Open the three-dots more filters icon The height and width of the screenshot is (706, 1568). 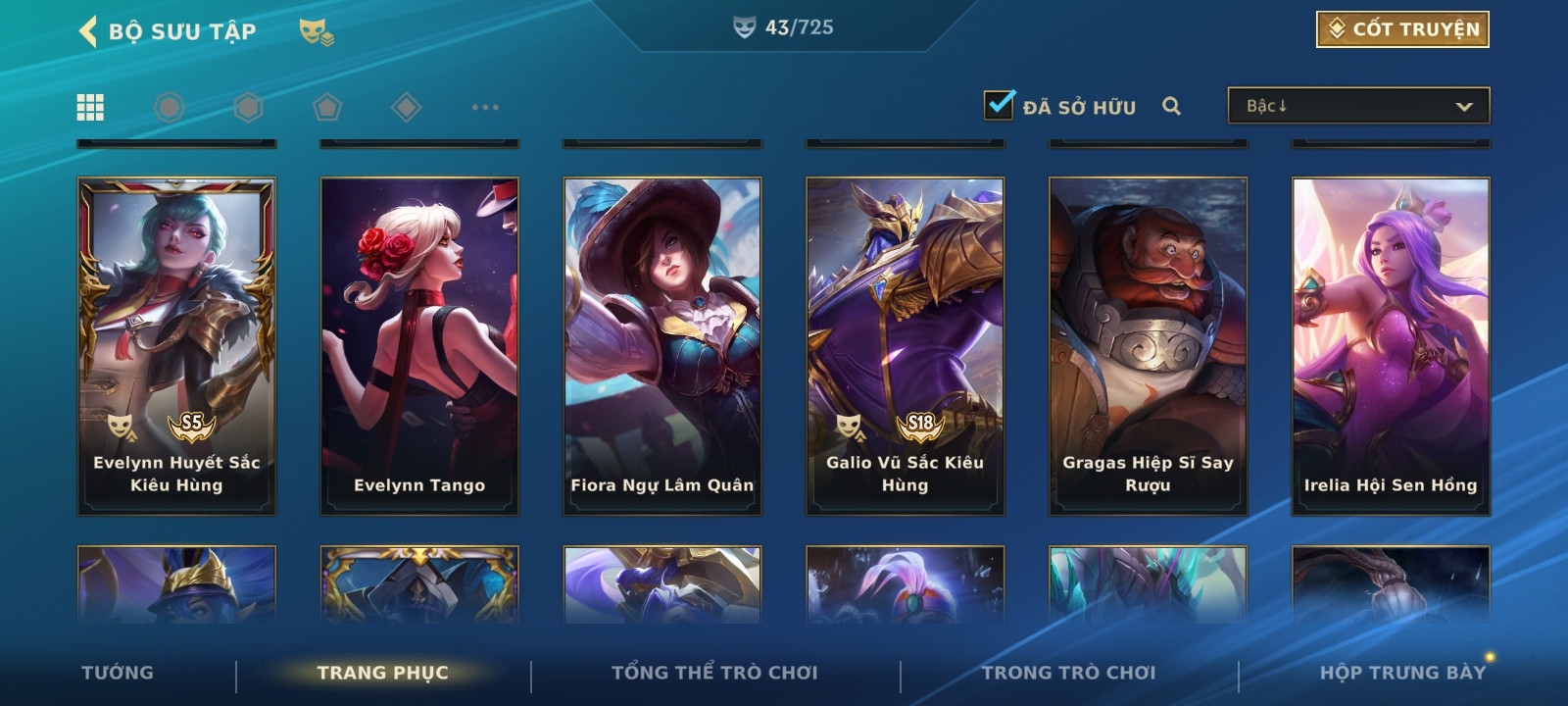[x=485, y=107]
